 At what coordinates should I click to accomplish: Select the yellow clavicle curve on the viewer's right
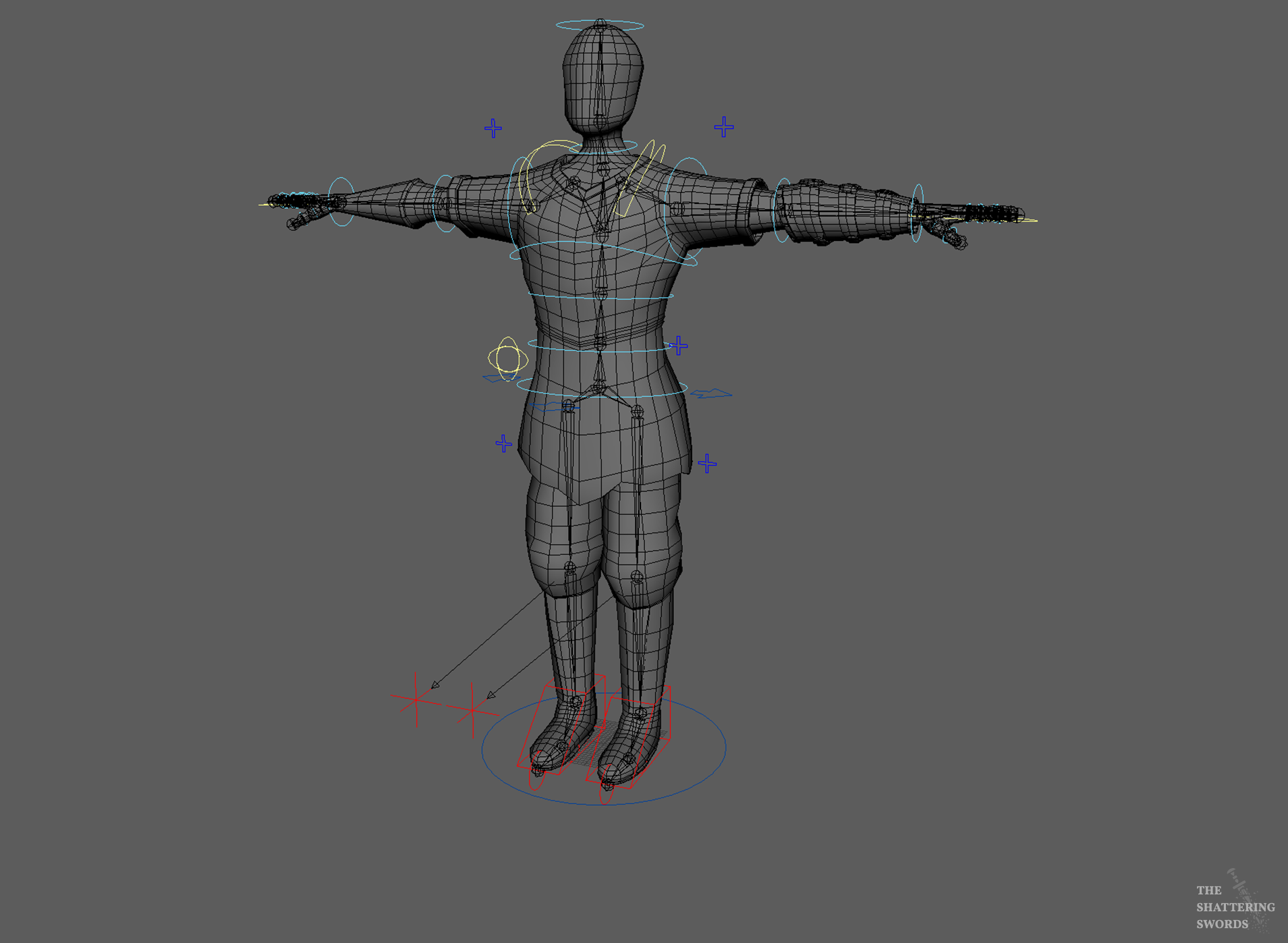(640, 178)
